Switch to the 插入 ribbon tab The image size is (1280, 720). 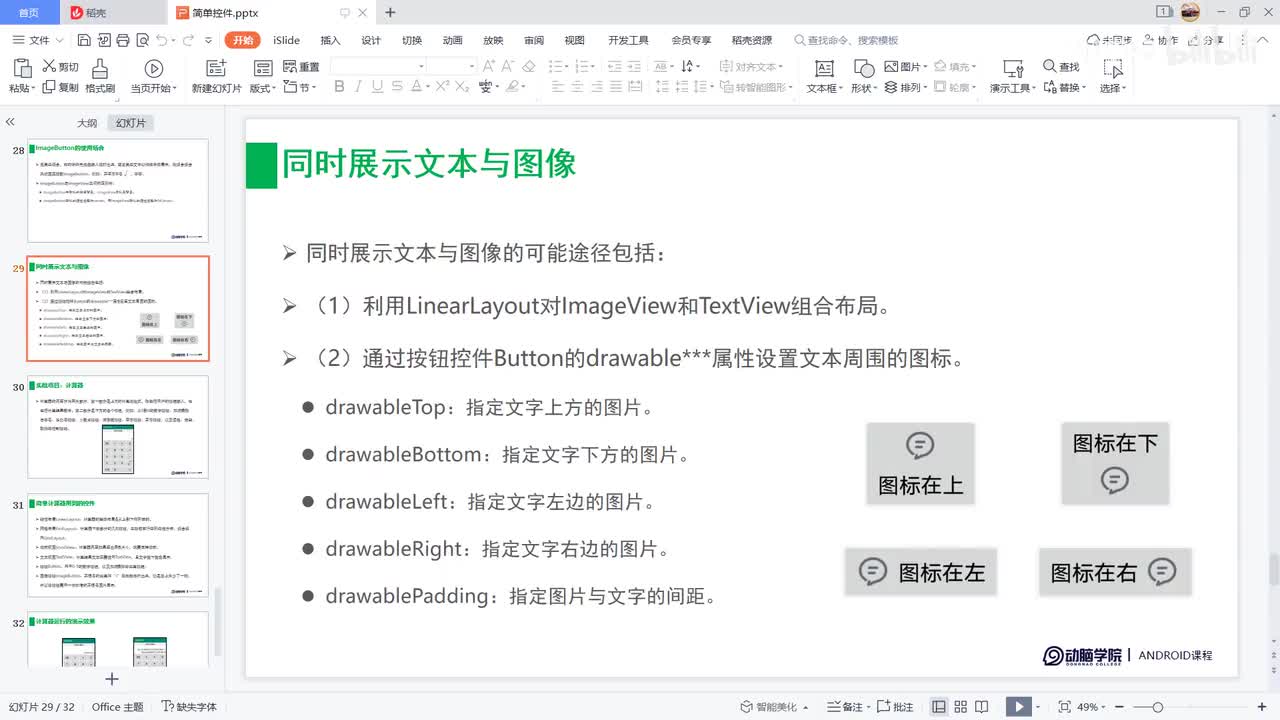click(330, 40)
